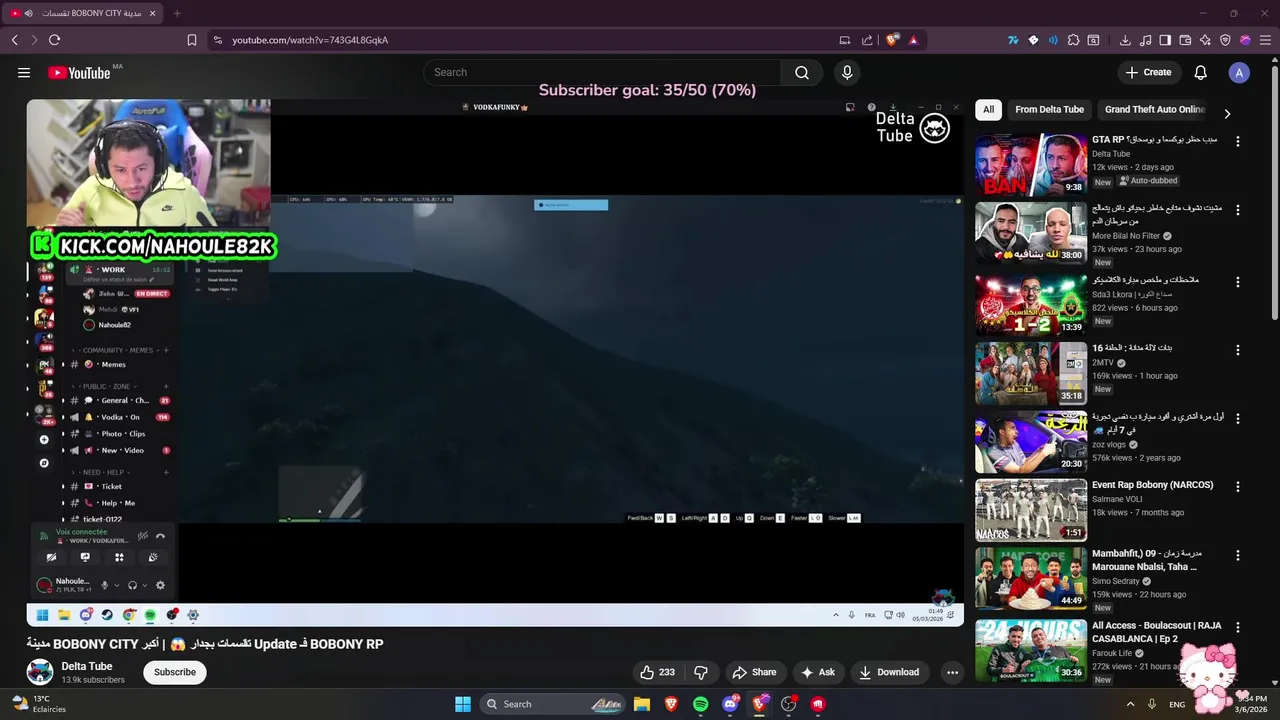
Task: Click the Create button
Action: coord(1148,72)
